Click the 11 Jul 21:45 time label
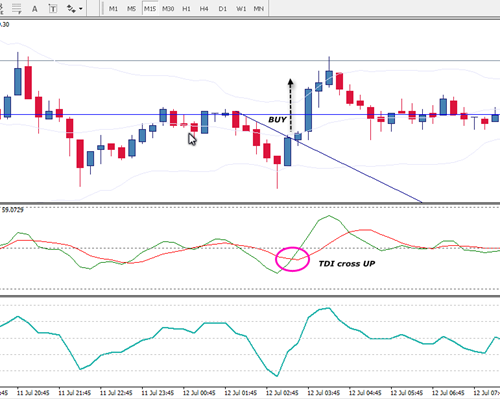500x399 pixels. 75,393
